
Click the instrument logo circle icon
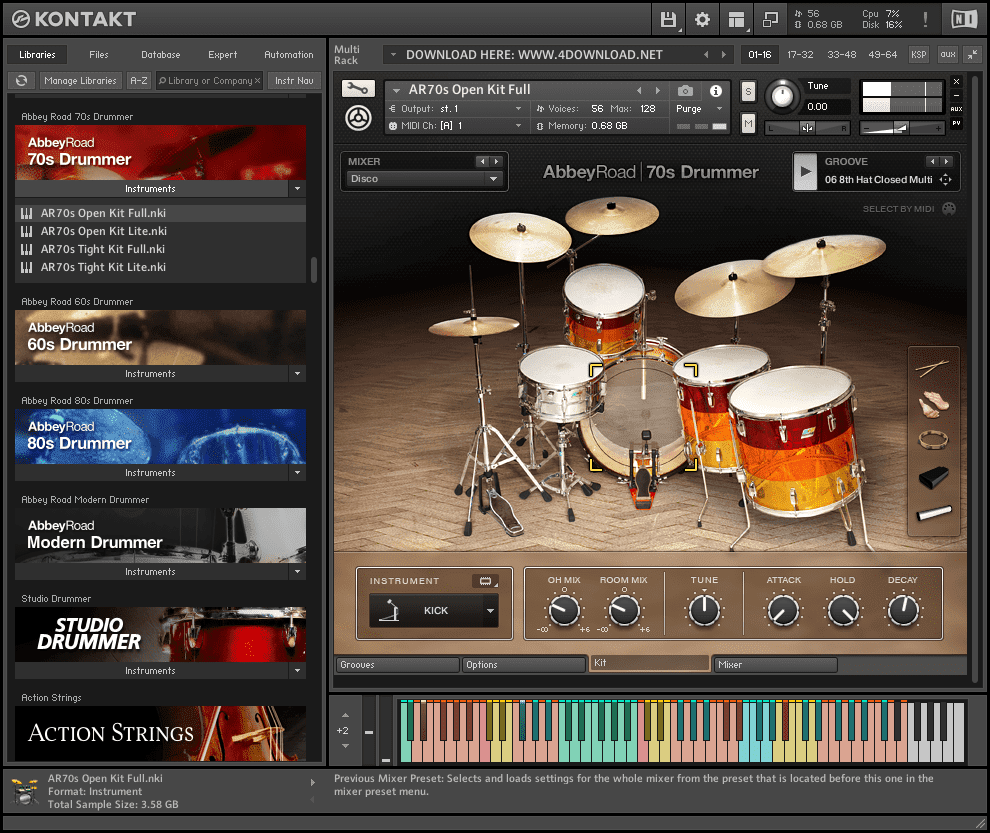(x=358, y=118)
